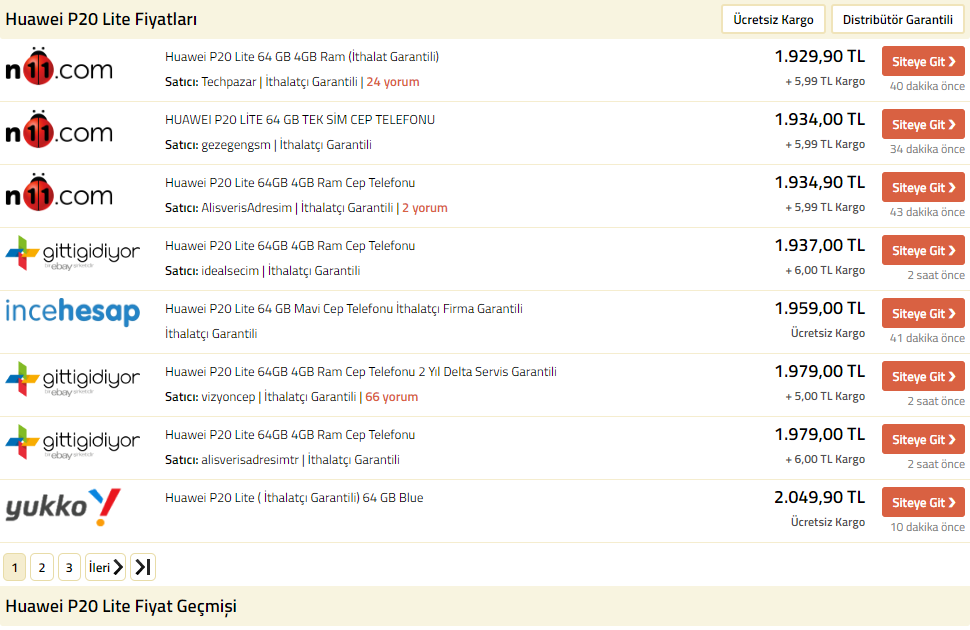Open the 2 yorum reviews for AlisverisAdresim
This screenshot has height=630, width=970.
tap(424, 208)
